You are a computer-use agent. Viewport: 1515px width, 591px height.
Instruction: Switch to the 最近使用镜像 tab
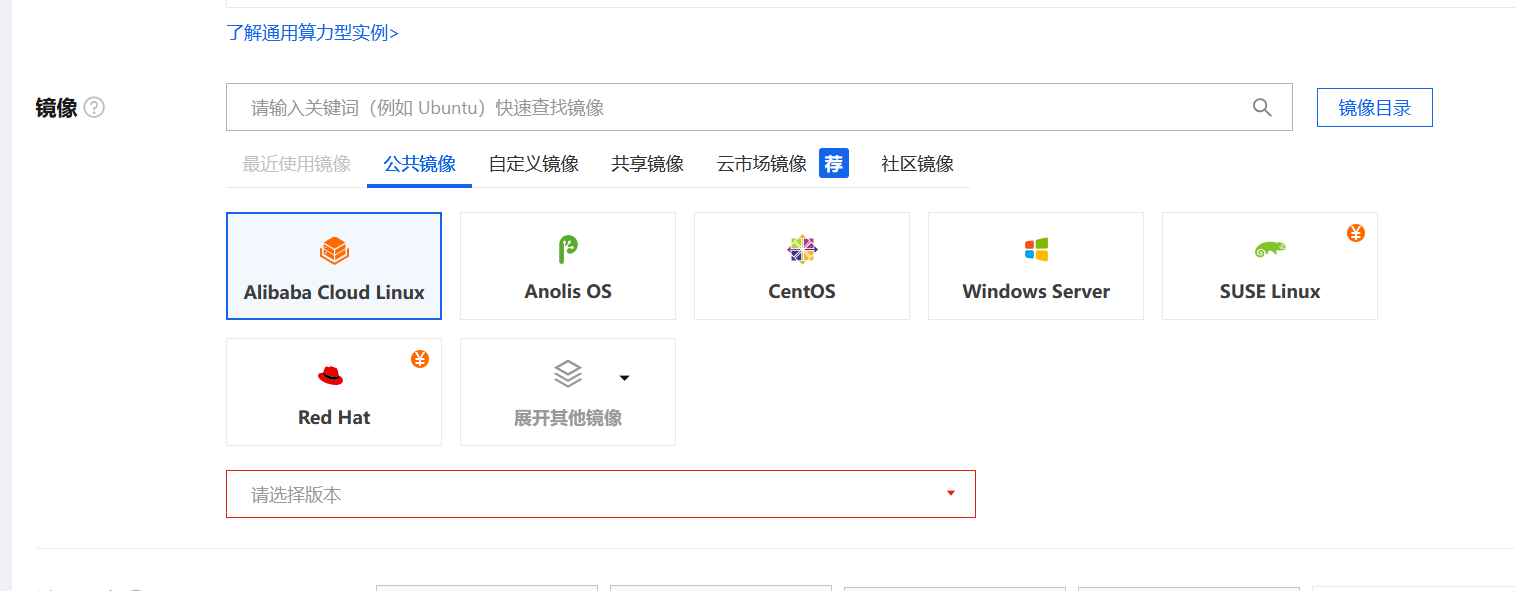pos(297,164)
